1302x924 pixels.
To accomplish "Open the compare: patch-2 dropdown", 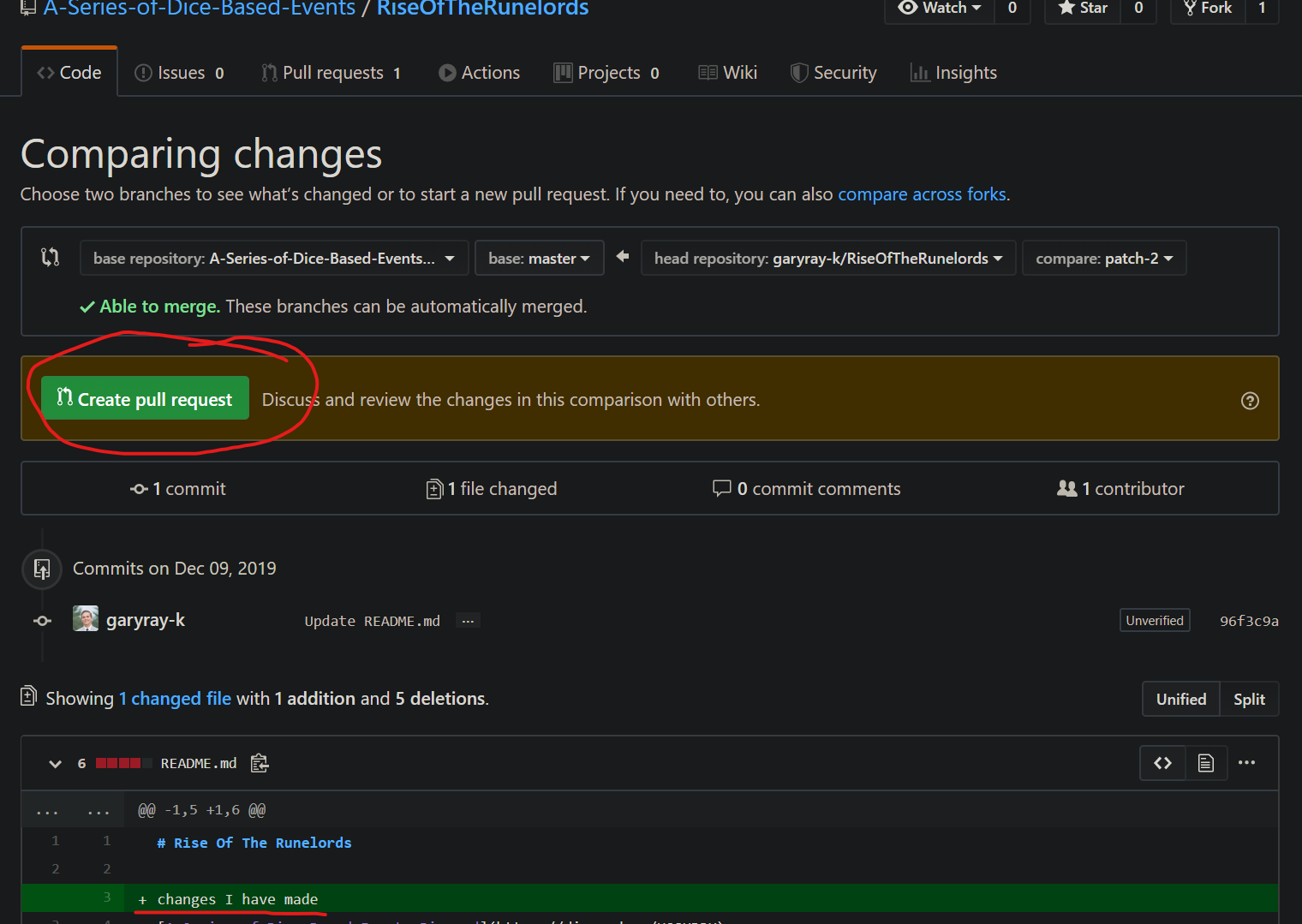I will point(1104,258).
